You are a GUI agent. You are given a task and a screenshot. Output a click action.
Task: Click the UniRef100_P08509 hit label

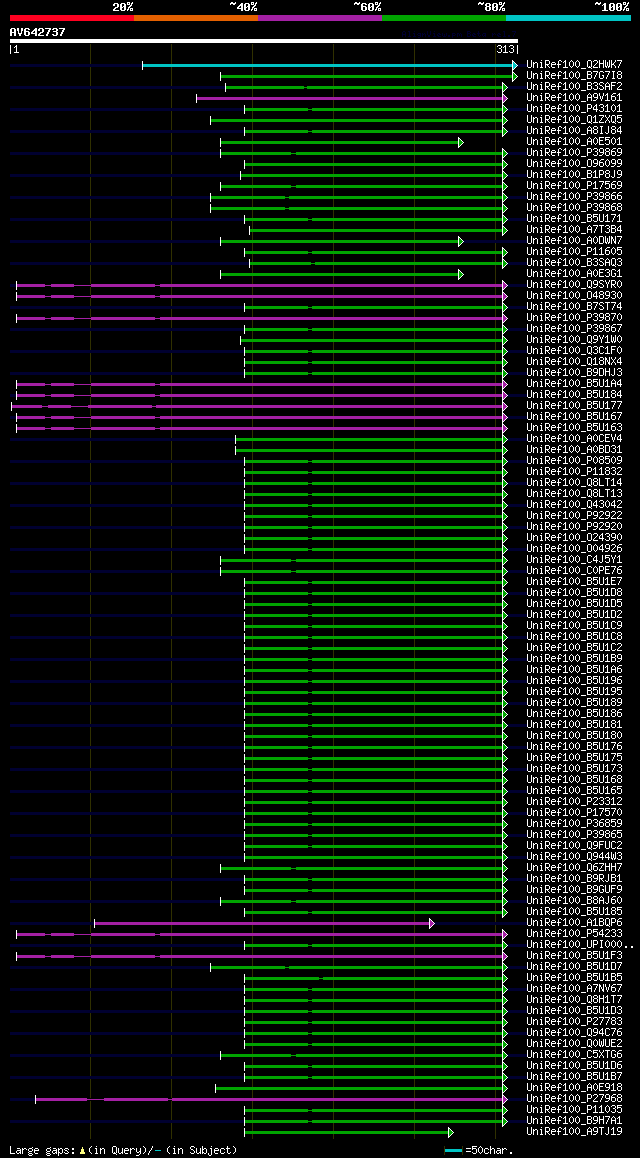point(574,461)
